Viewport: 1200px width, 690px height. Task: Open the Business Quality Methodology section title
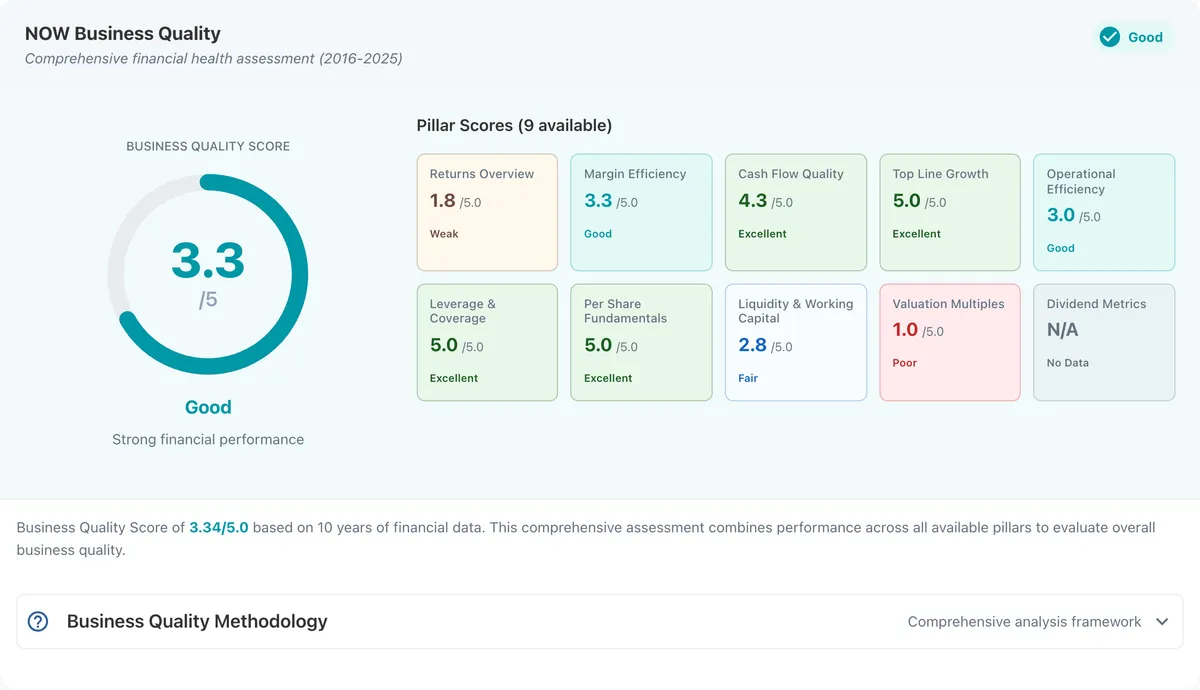(197, 621)
